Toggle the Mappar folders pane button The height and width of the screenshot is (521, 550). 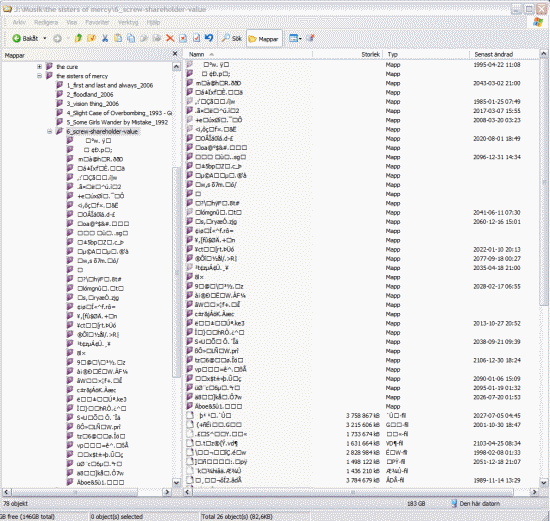click(x=264, y=39)
